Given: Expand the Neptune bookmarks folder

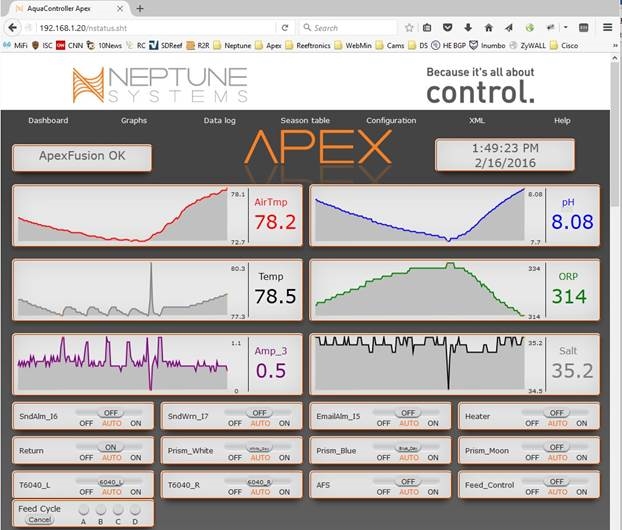Looking at the screenshot, I should (232, 45).
